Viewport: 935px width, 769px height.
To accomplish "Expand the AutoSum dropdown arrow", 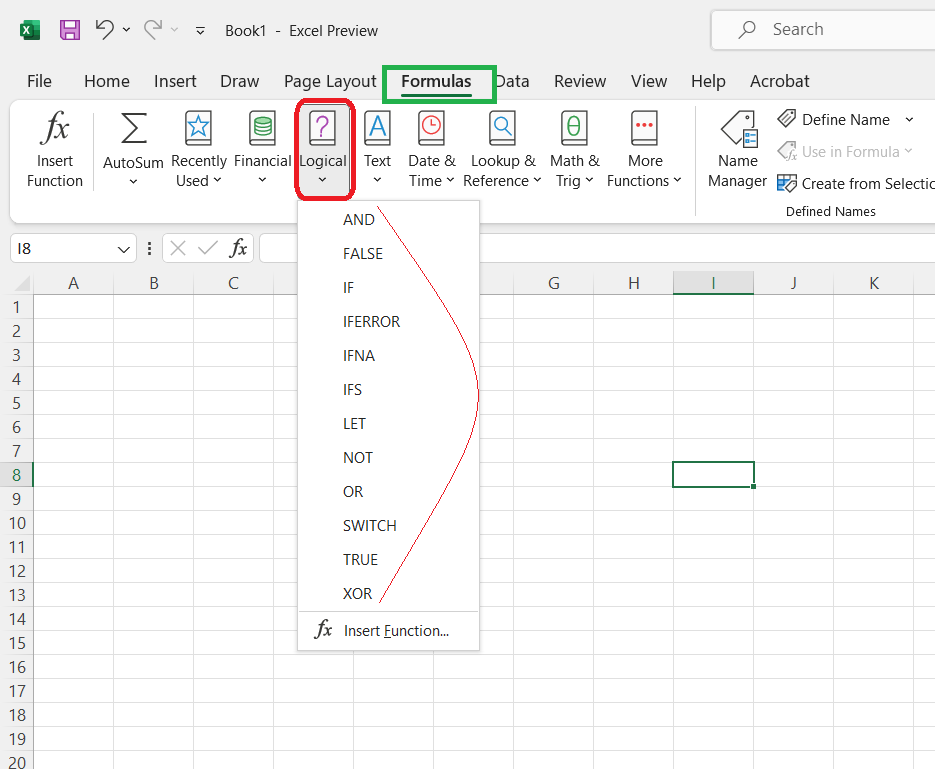I will coord(134,182).
